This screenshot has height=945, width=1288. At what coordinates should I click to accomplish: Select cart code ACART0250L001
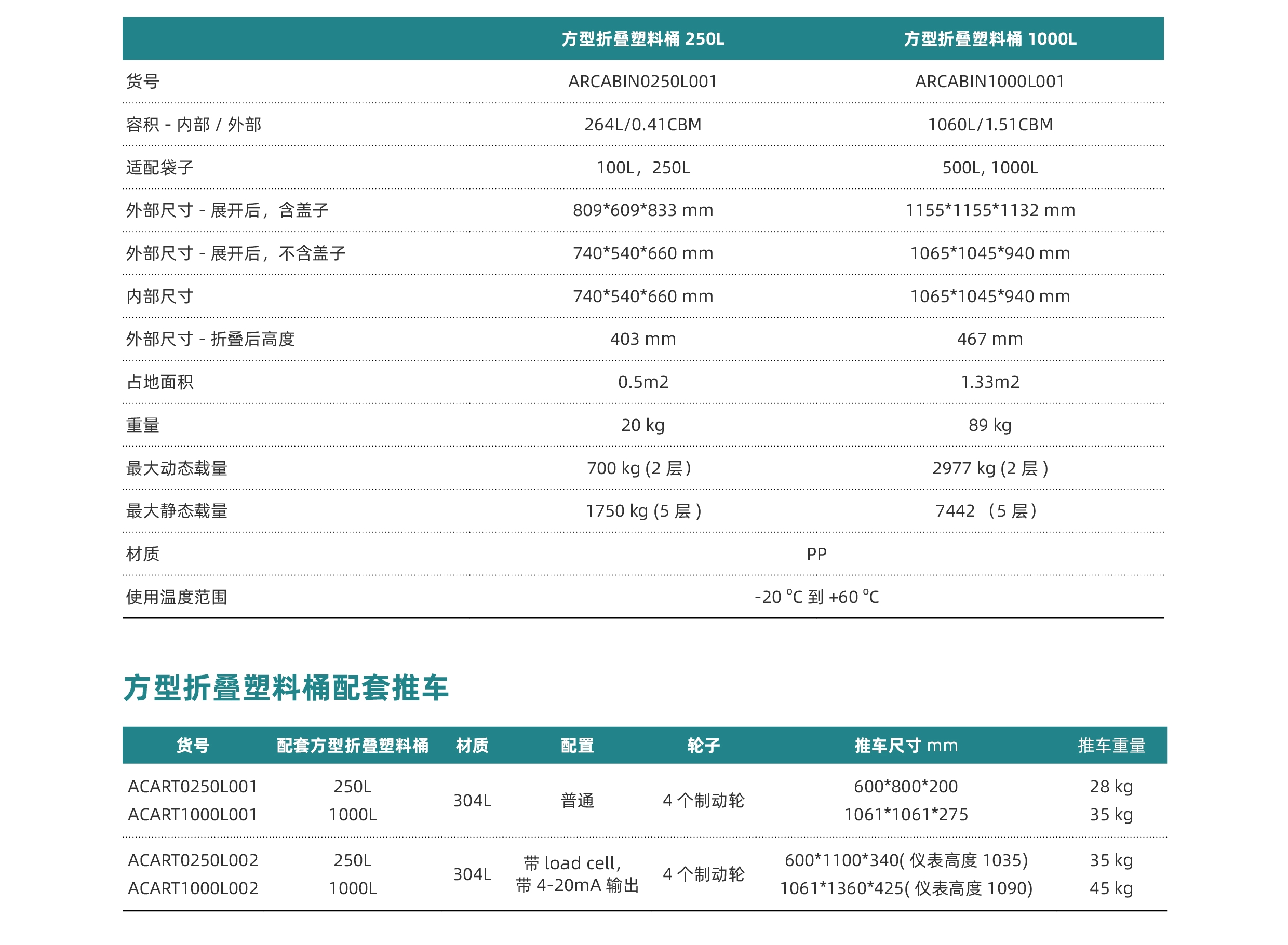pos(193,787)
